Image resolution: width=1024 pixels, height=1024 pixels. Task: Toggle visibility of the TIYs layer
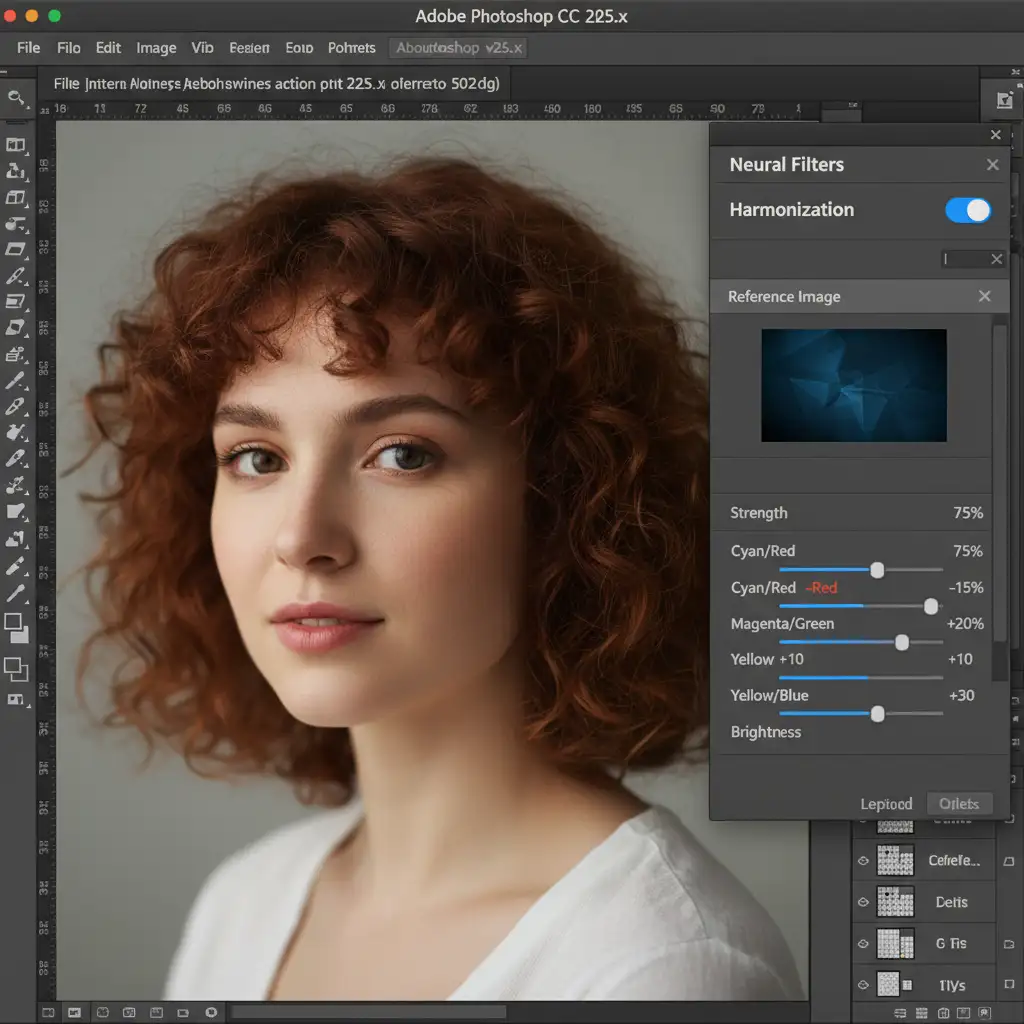tap(863, 986)
